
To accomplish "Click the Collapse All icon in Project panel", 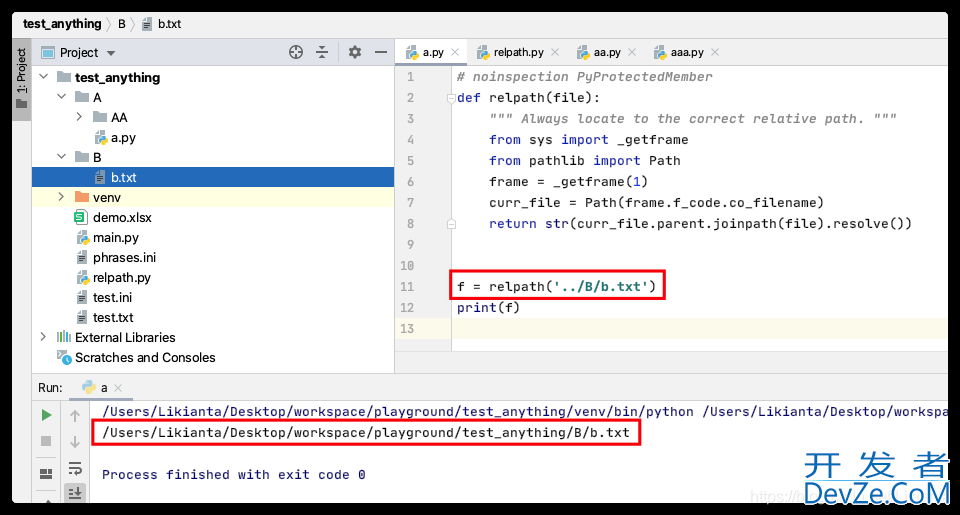I will click(322, 53).
